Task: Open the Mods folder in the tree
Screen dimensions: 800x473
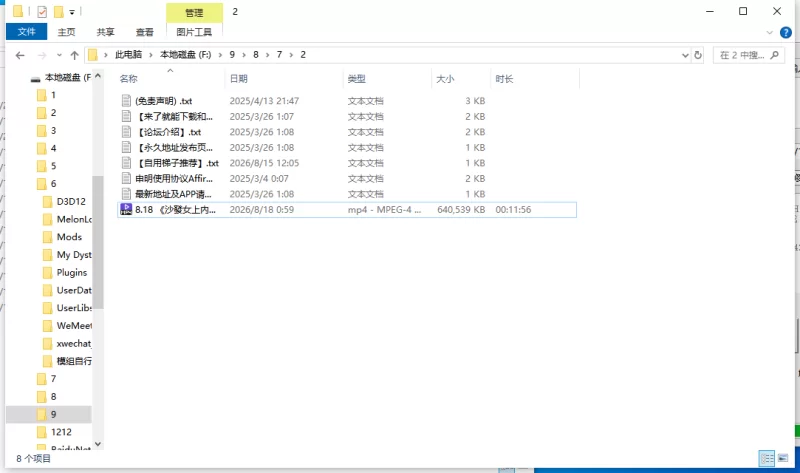Action: pyautogui.click(x=69, y=237)
